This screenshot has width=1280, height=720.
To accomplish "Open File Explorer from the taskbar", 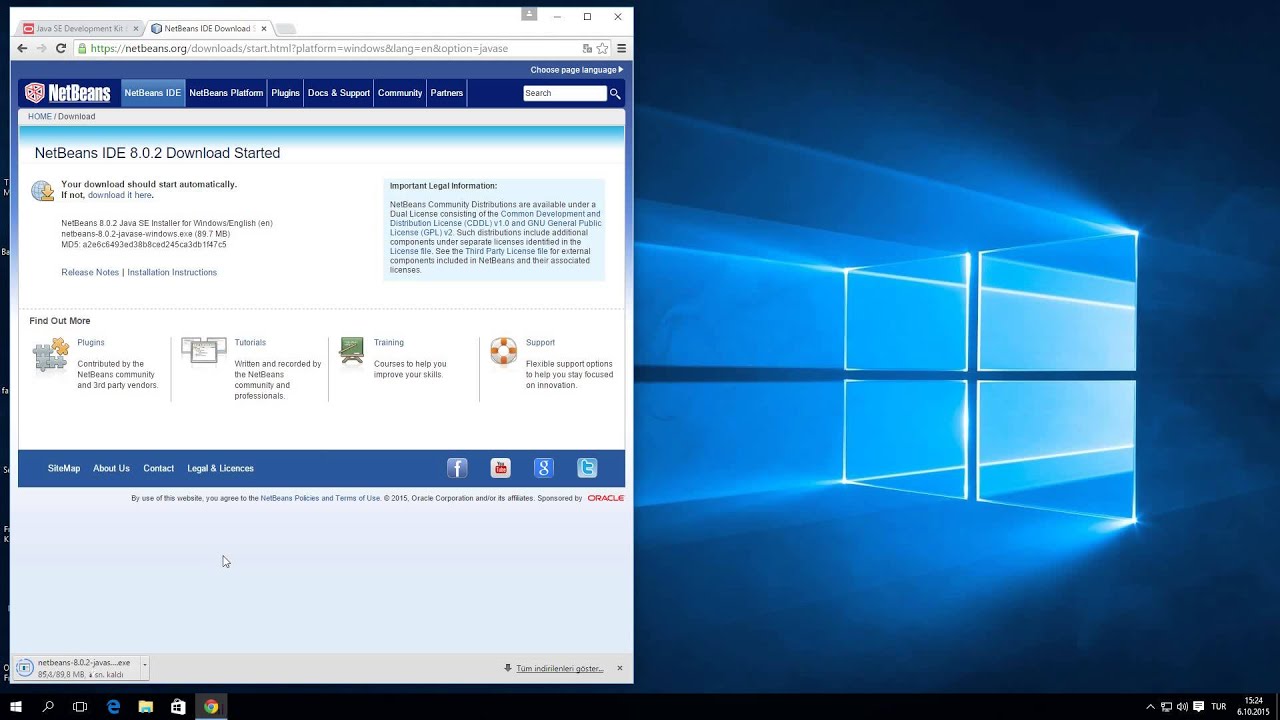I will point(146,706).
